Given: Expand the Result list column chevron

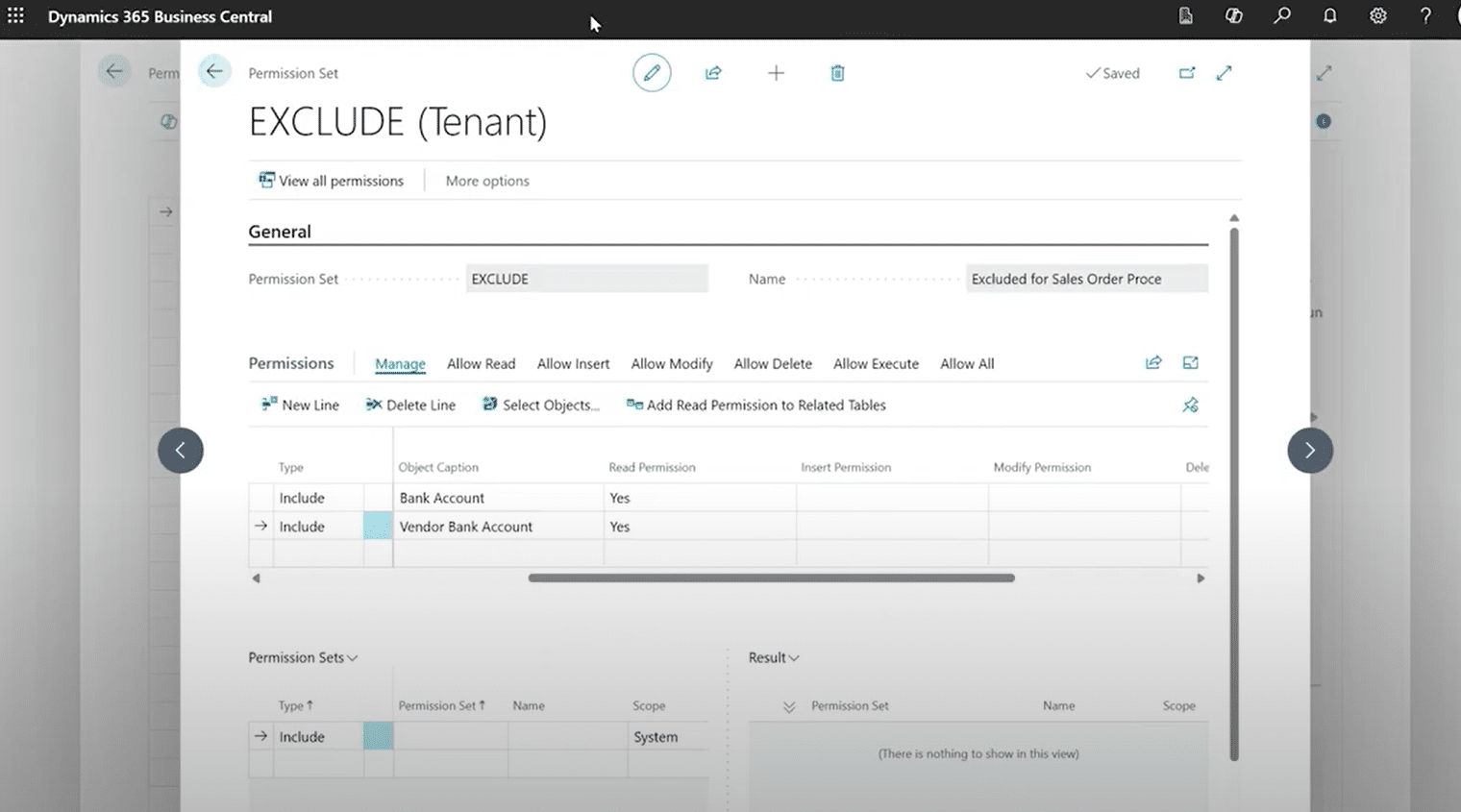Looking at the screenshot, I should (x=789, y=706).
